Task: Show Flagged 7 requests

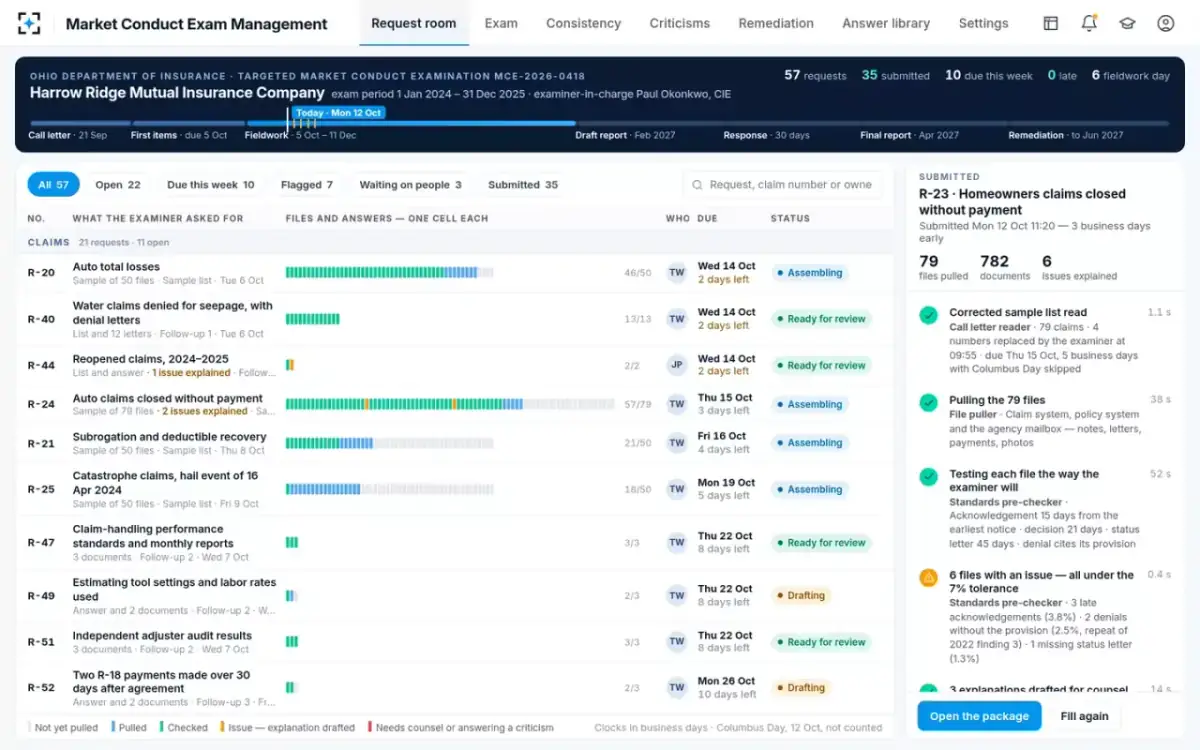Action: tap(307, 185)
